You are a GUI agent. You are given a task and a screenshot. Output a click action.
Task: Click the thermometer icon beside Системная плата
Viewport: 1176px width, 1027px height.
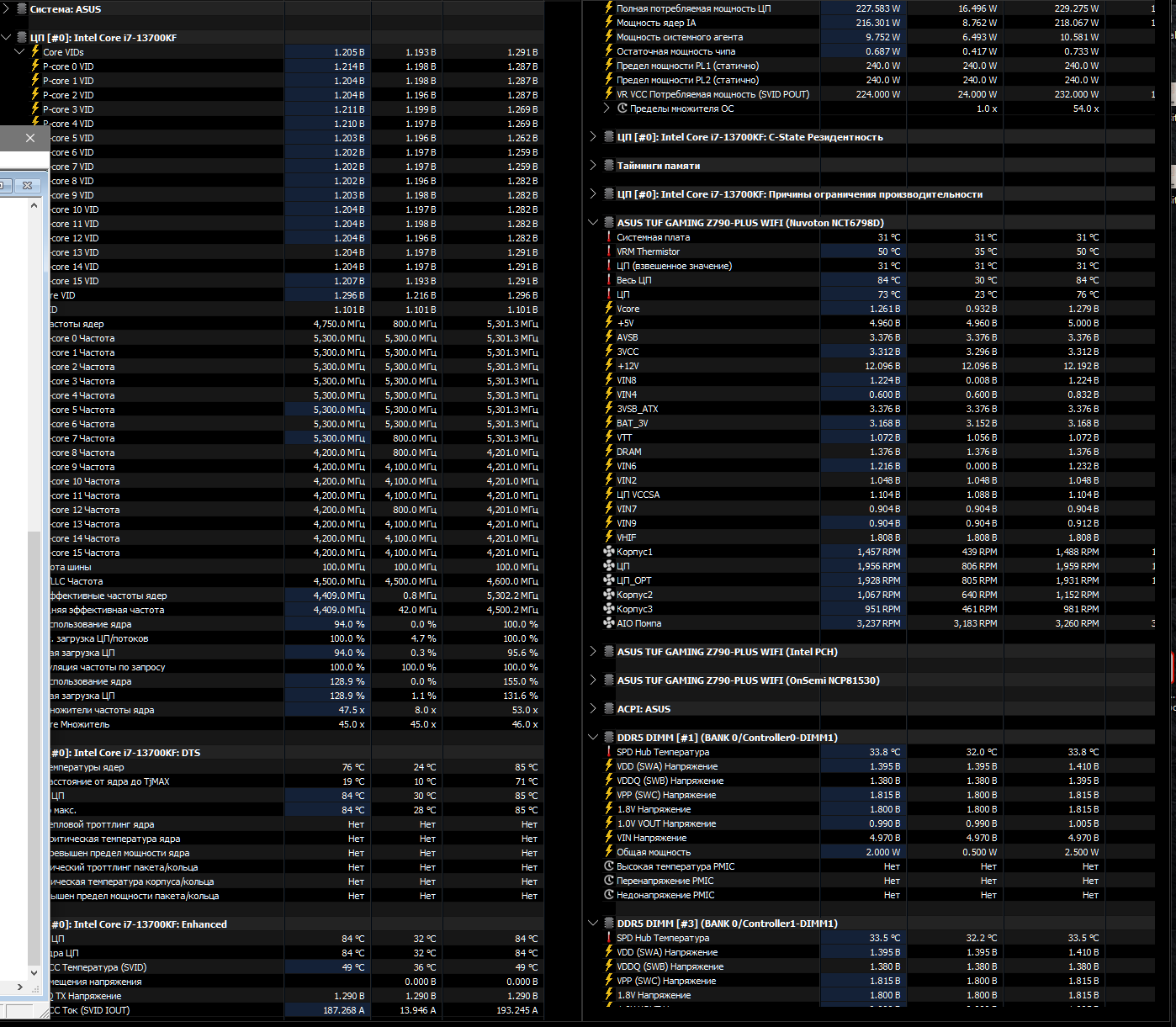coord(609,237)
